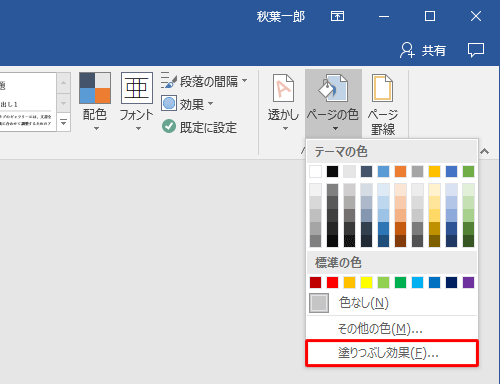The width and height of the screenshot is (500, 384).
Task: Click the 共有 share button label
Action: [x=434, y=51]
